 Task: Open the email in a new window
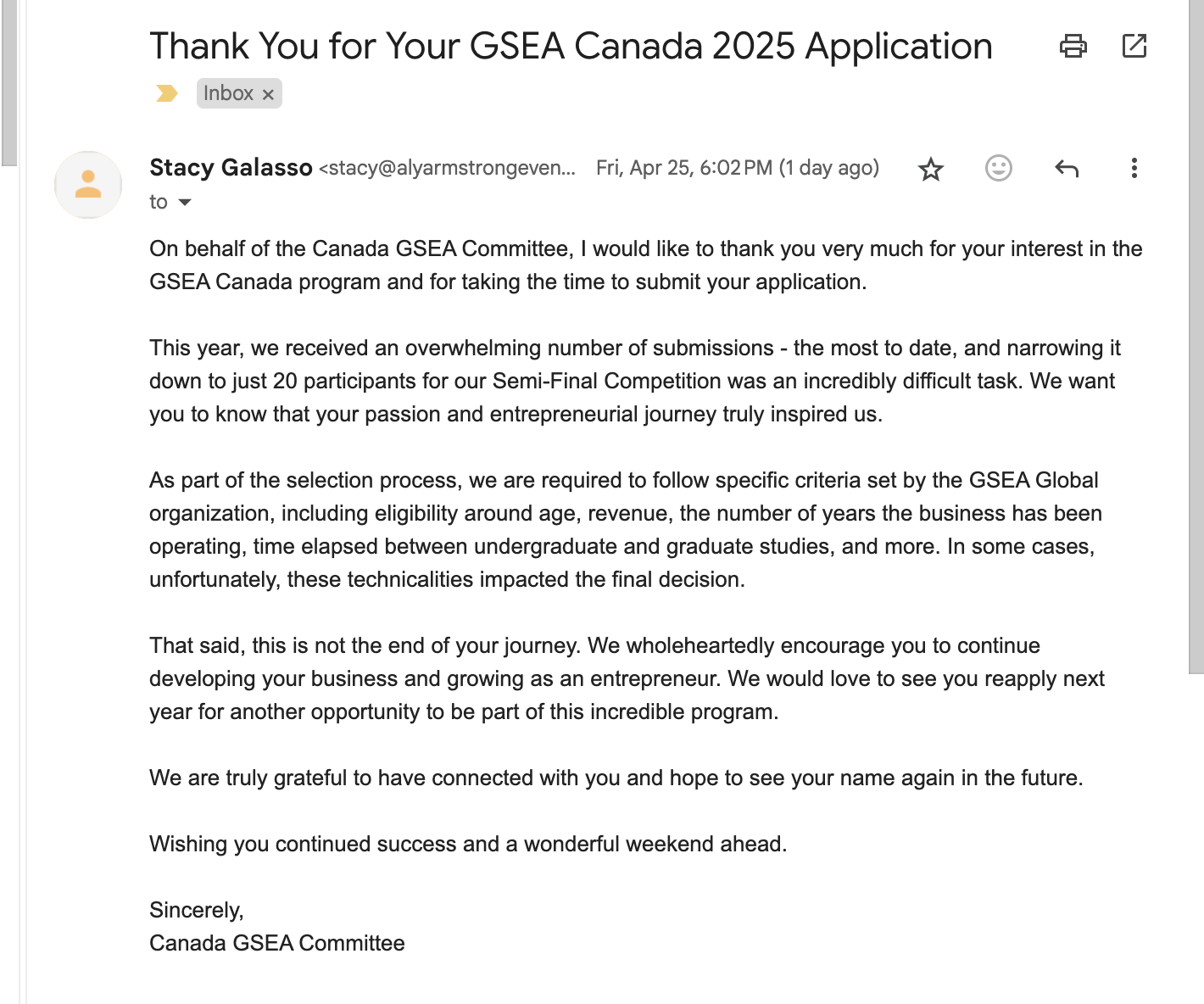point(1134,46)
